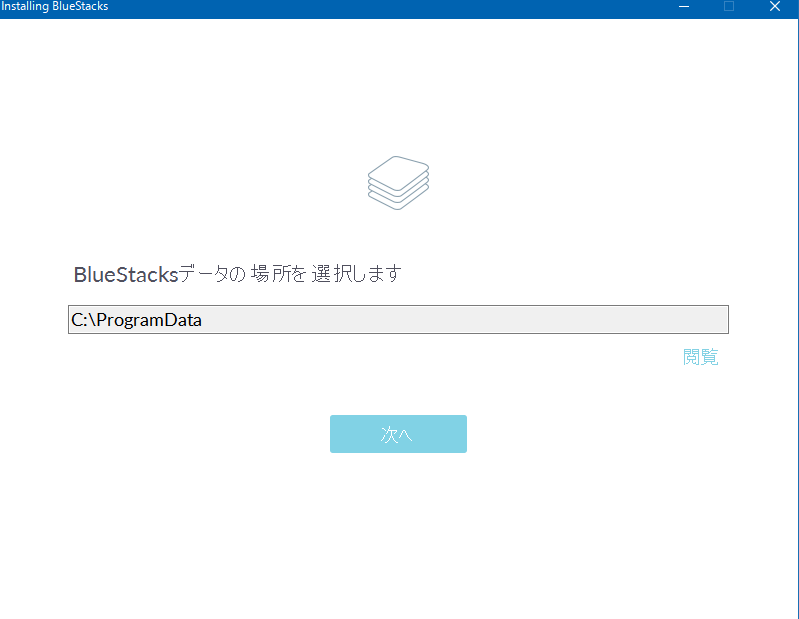Click the BlueStacks layered stack logo
Screen dimensions: 799x619
click(x=398, y=183)
